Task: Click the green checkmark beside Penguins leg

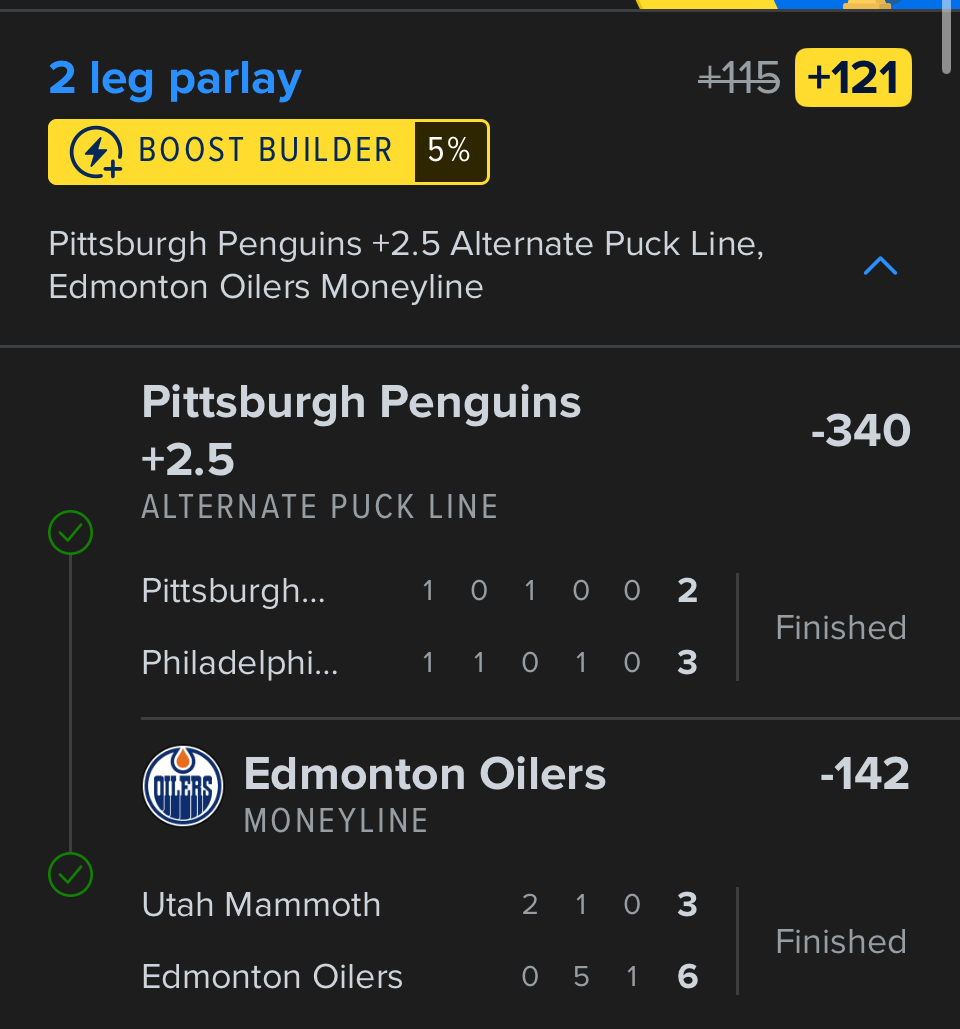Action: (x=70, y=533)
